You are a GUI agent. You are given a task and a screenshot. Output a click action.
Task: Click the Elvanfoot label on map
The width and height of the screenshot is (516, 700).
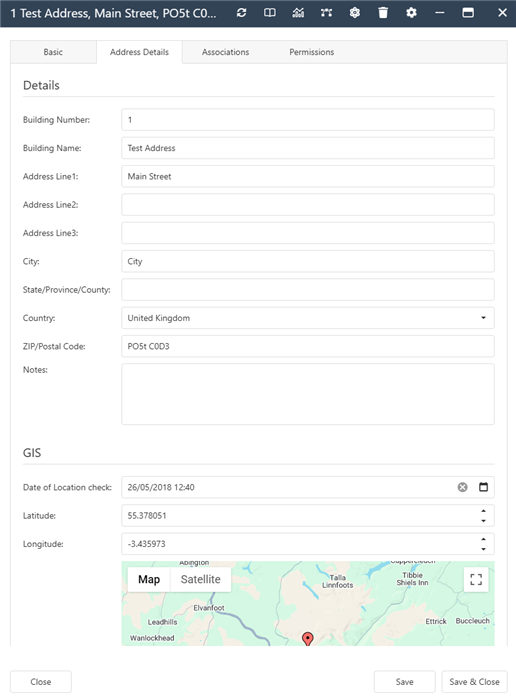(x=209, y=608)
